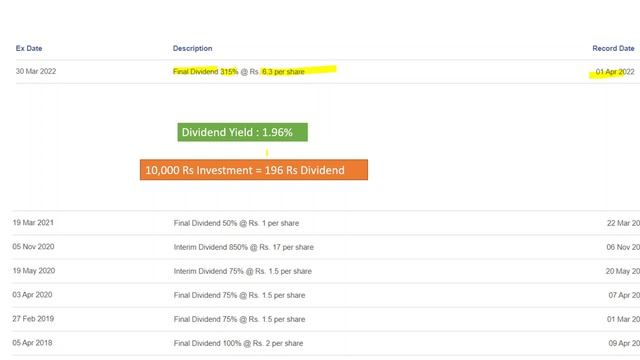This screenshot has height=360, width=640.
Task: Click the 07 Apr record date cell
Action: [624, 295]
